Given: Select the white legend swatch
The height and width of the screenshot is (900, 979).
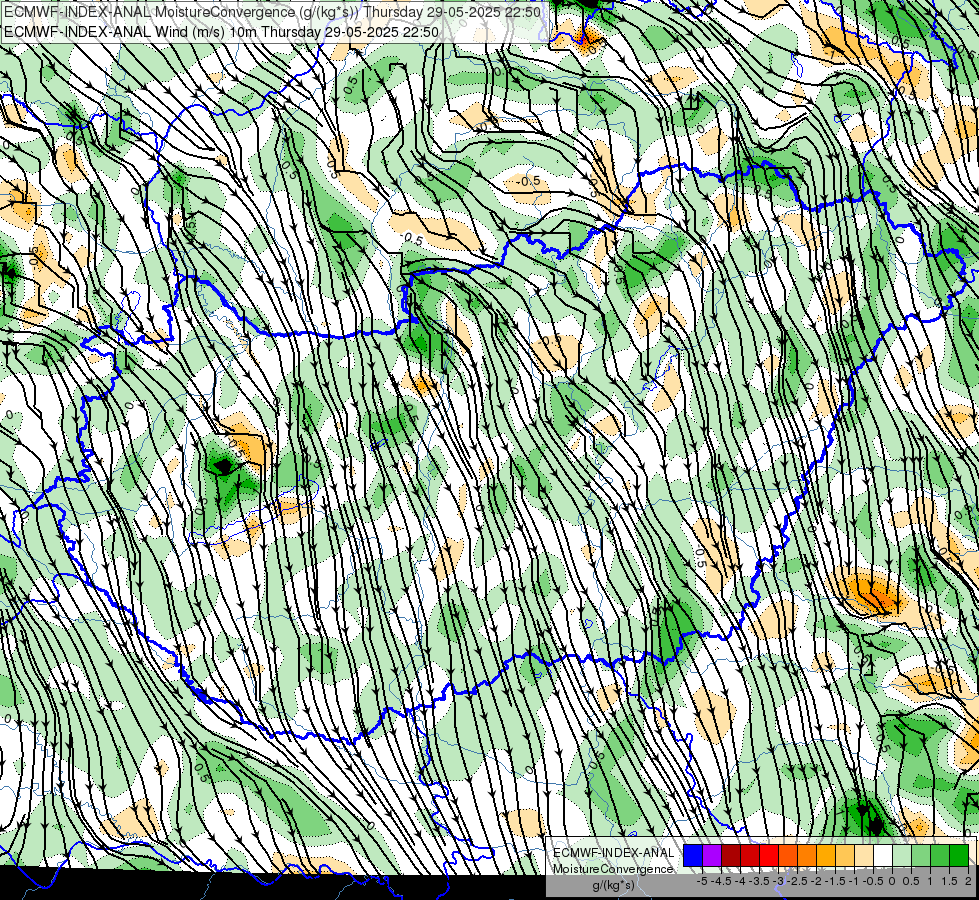Looking at the screenshot, I should [x=883, y=855].
